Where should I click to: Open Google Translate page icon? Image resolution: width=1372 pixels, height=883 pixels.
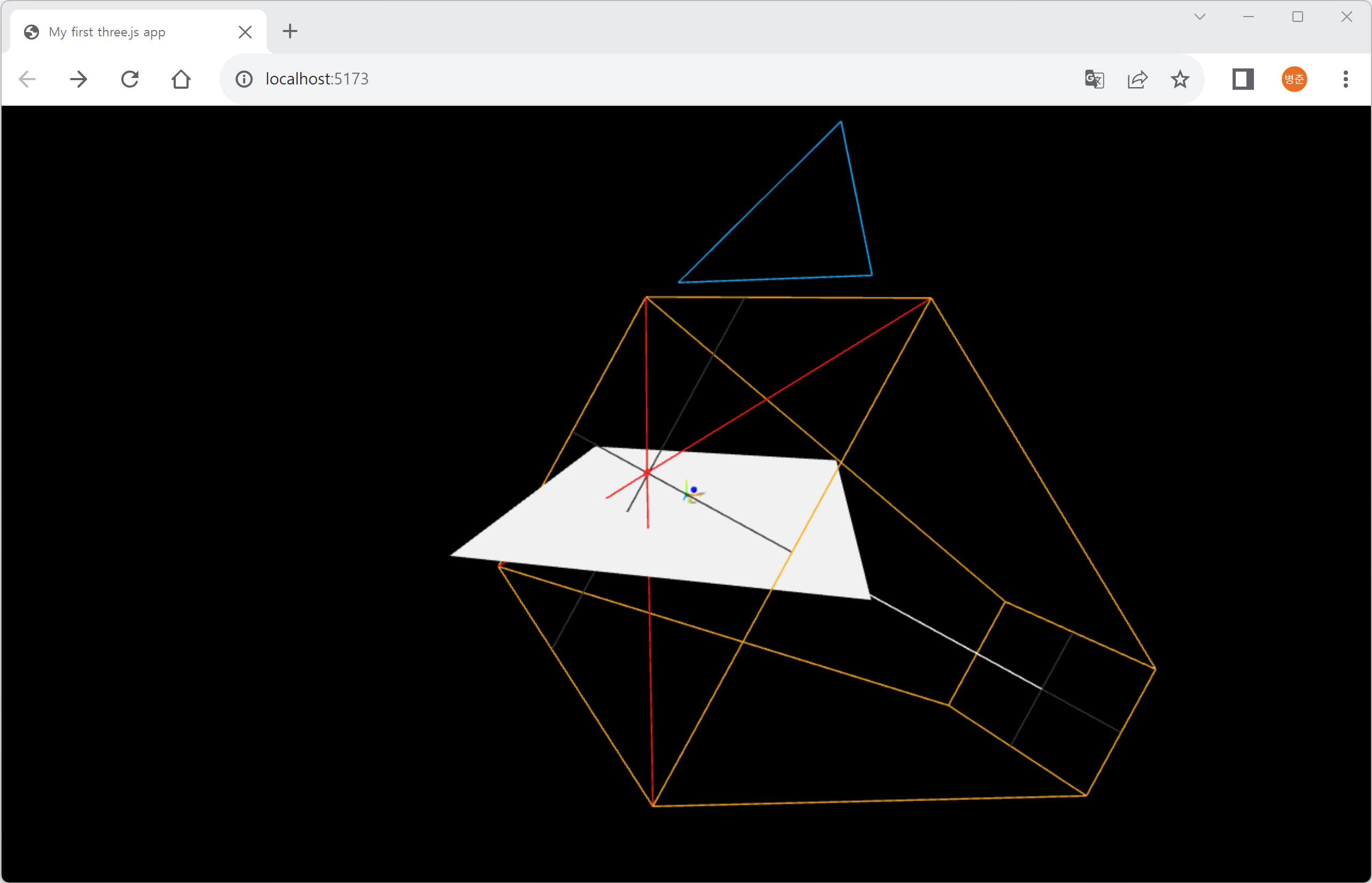coord(1094,79)
